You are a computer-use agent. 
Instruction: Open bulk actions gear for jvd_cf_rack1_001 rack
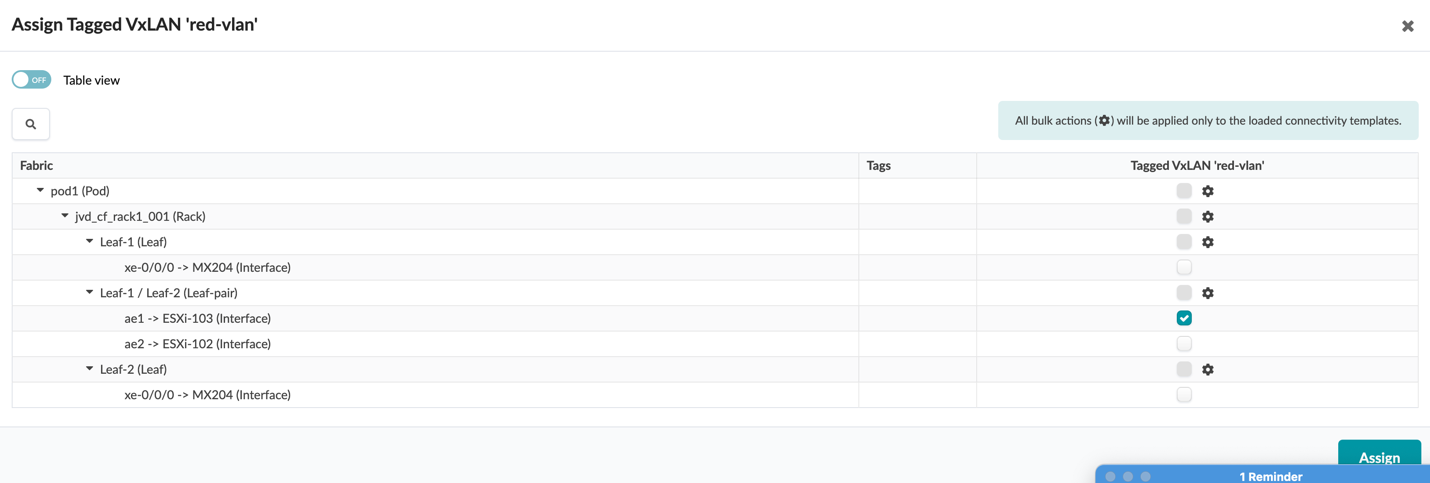tap(1208, 216)
